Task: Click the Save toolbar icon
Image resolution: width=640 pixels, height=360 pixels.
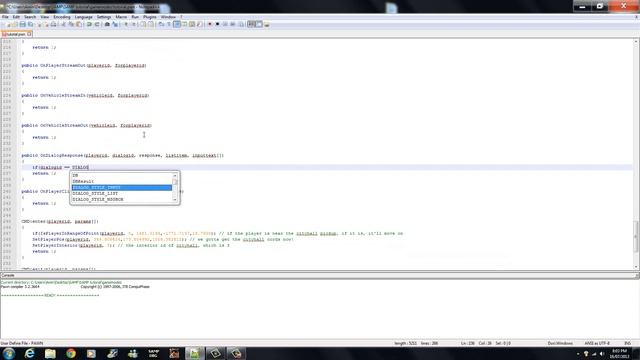Action: point(22,24)
